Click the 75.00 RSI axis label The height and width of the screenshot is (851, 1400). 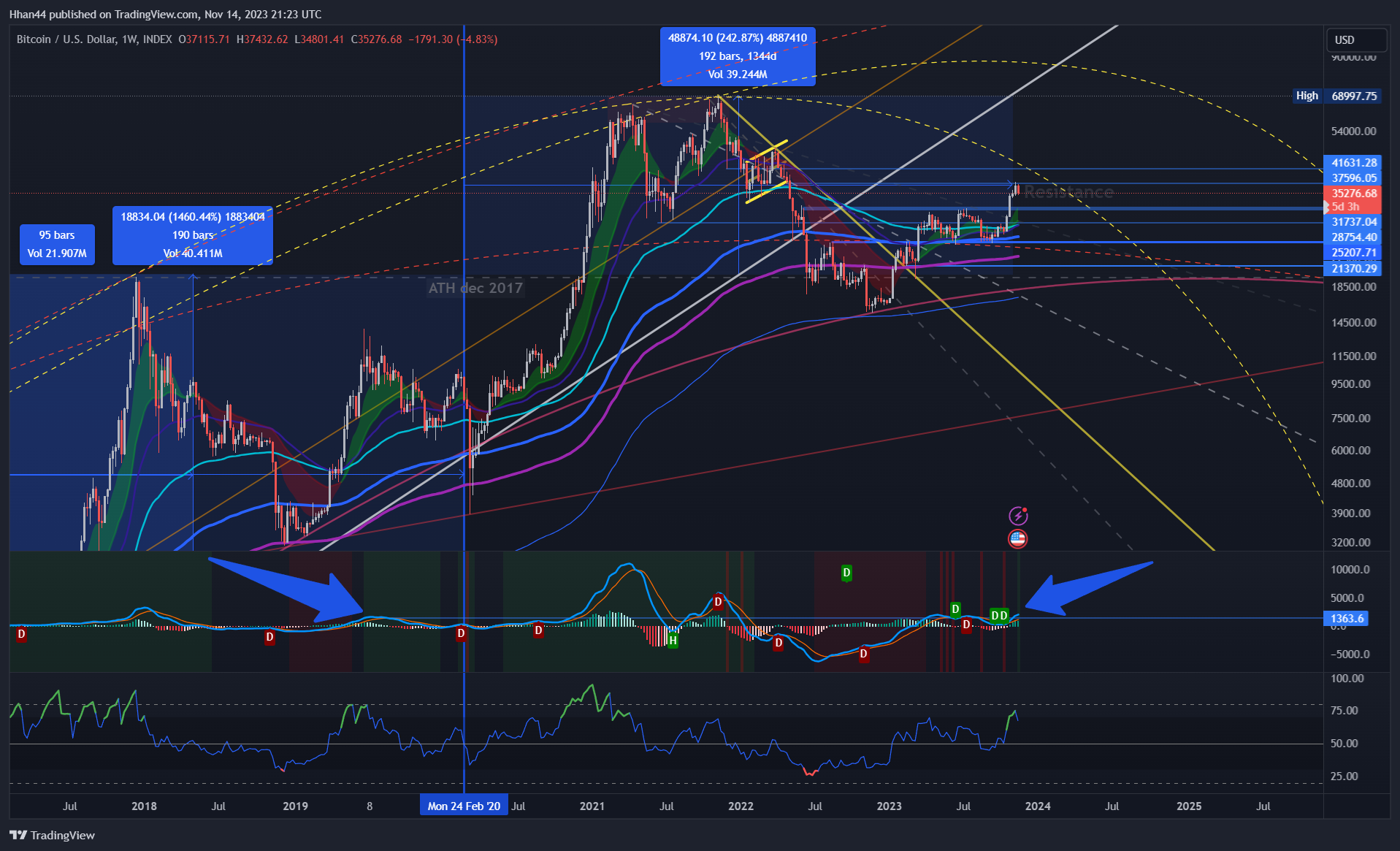point(1344,711)
